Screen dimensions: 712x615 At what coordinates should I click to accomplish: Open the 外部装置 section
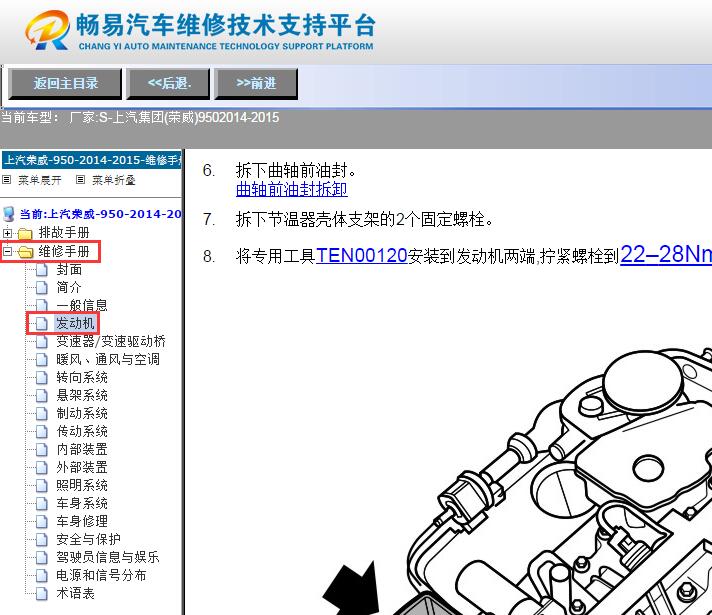pos(82,467)
